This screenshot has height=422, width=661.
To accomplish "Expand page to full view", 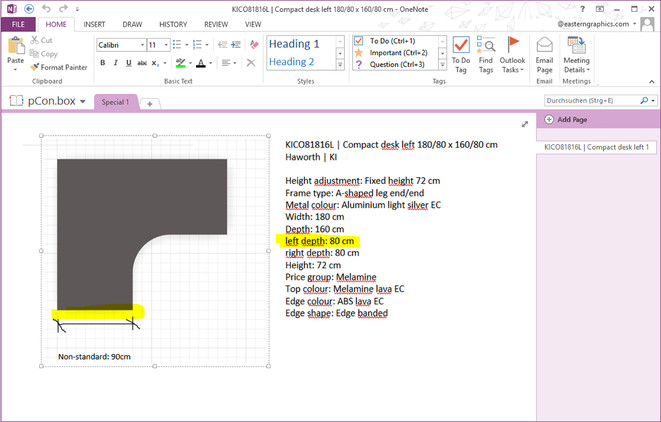I will (x=525, y=124).
